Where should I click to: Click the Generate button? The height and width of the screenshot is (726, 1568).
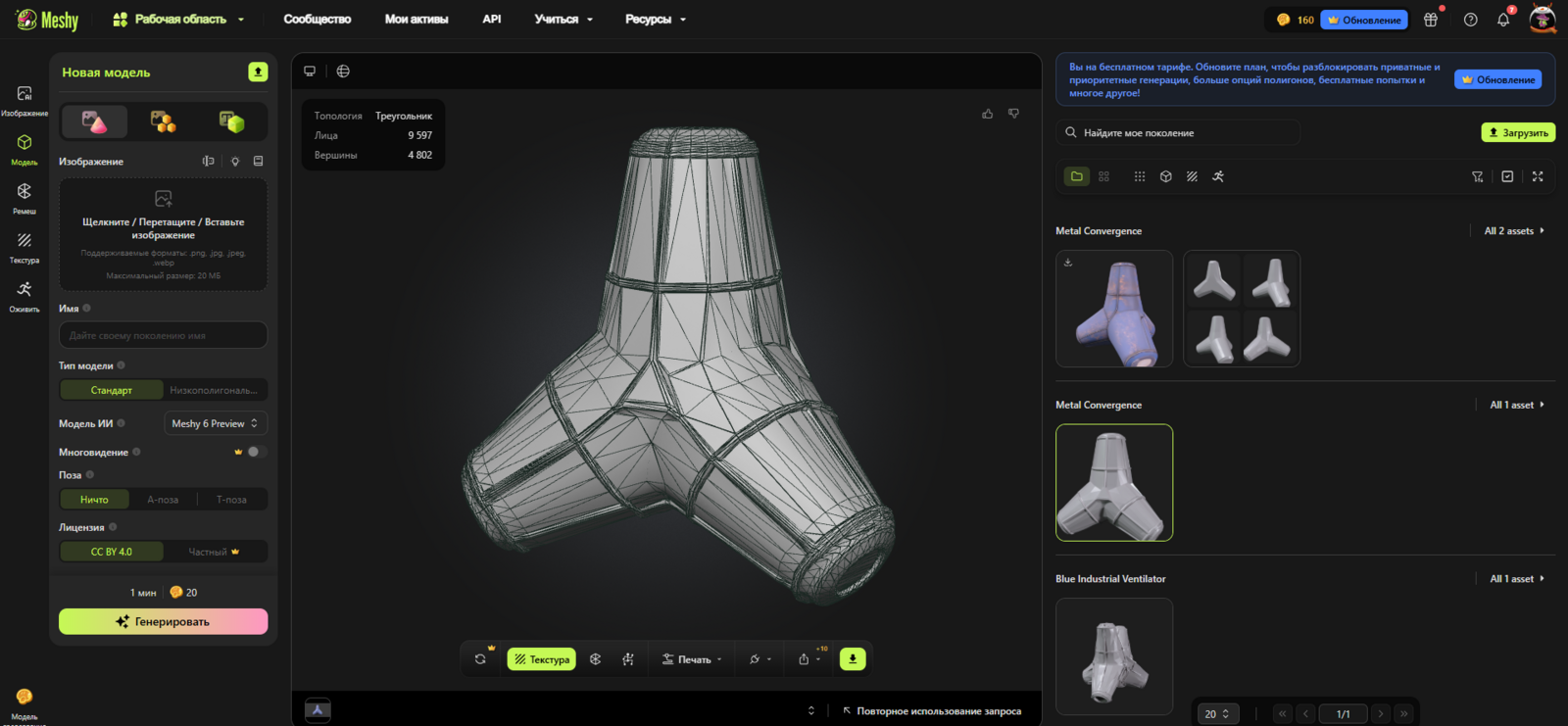163,621
